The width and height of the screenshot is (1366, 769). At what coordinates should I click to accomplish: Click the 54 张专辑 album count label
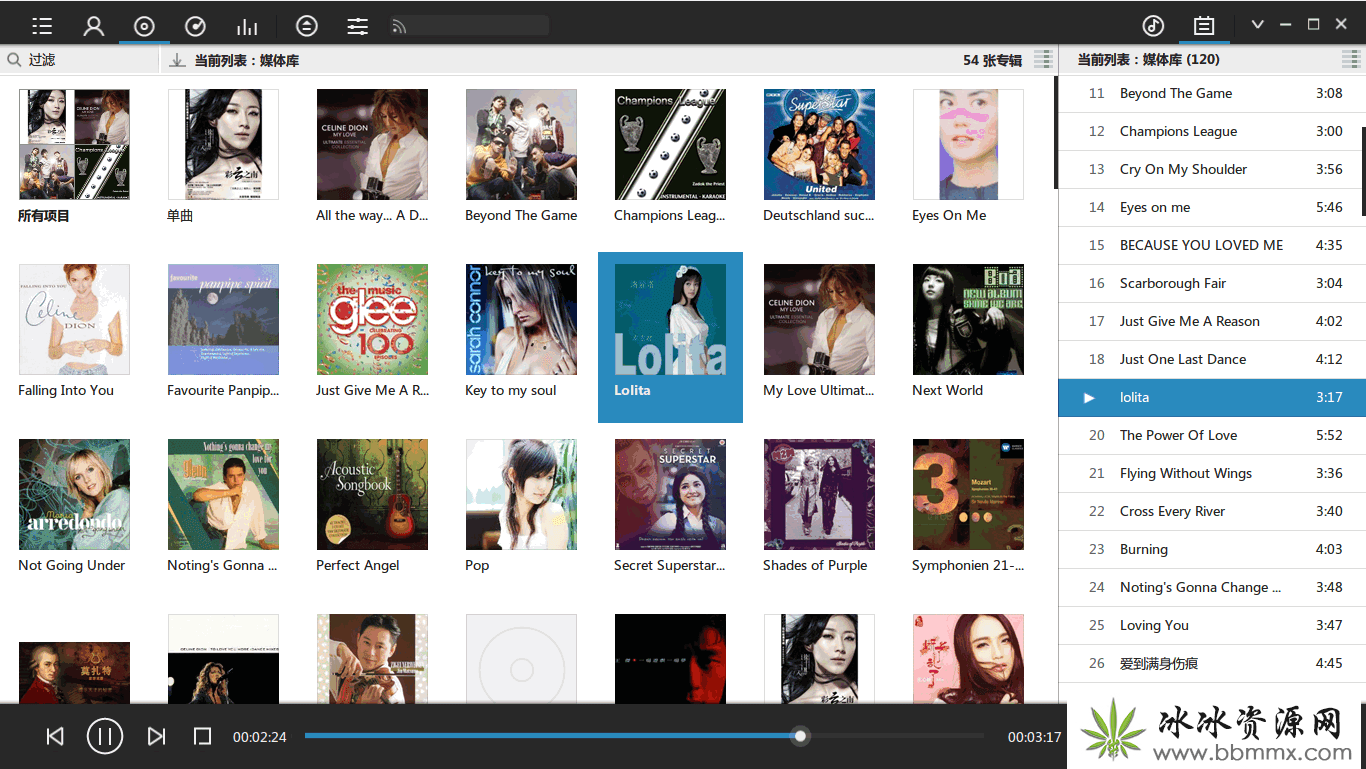pos(992,60)
